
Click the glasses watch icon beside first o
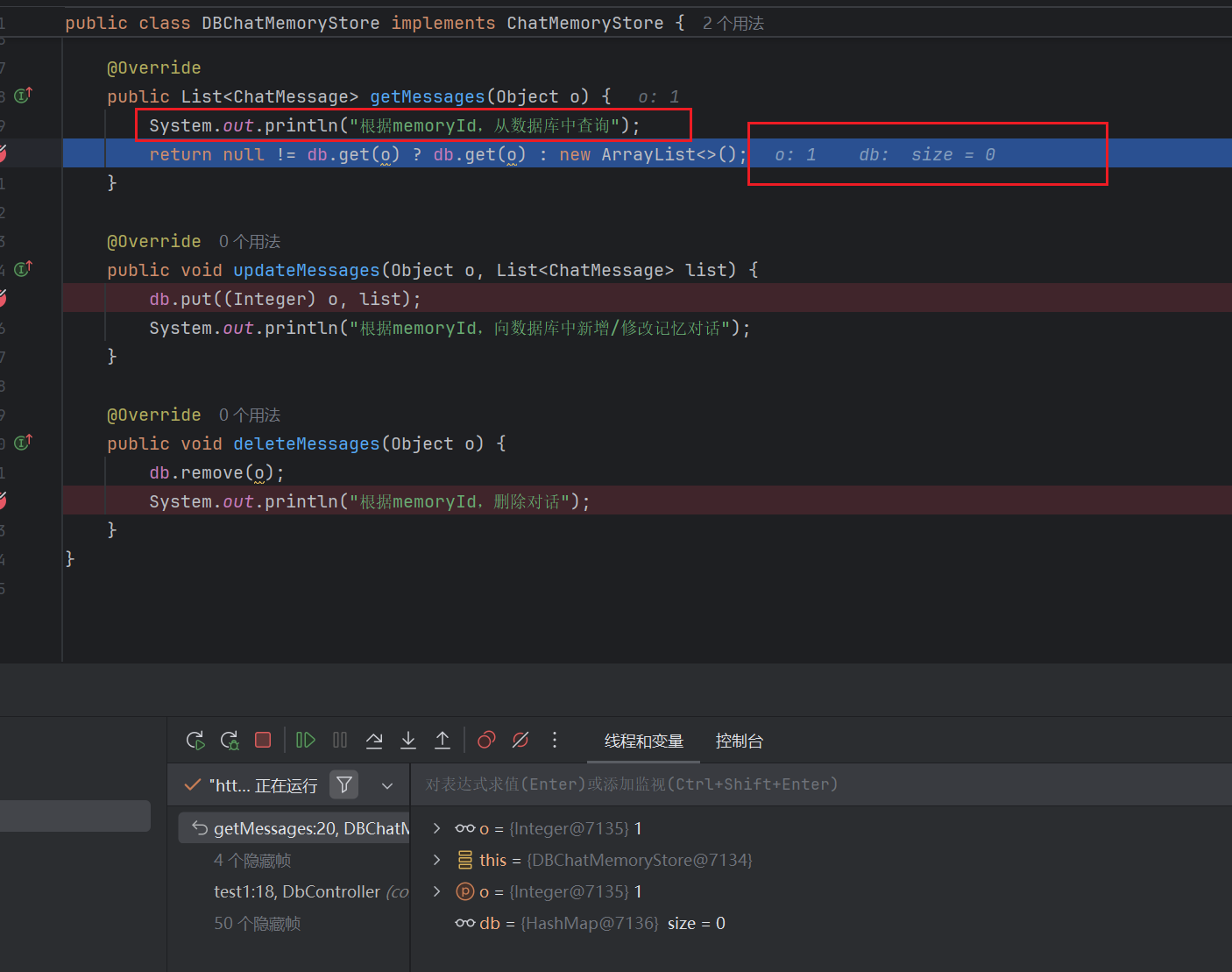[x=465, y=828]
